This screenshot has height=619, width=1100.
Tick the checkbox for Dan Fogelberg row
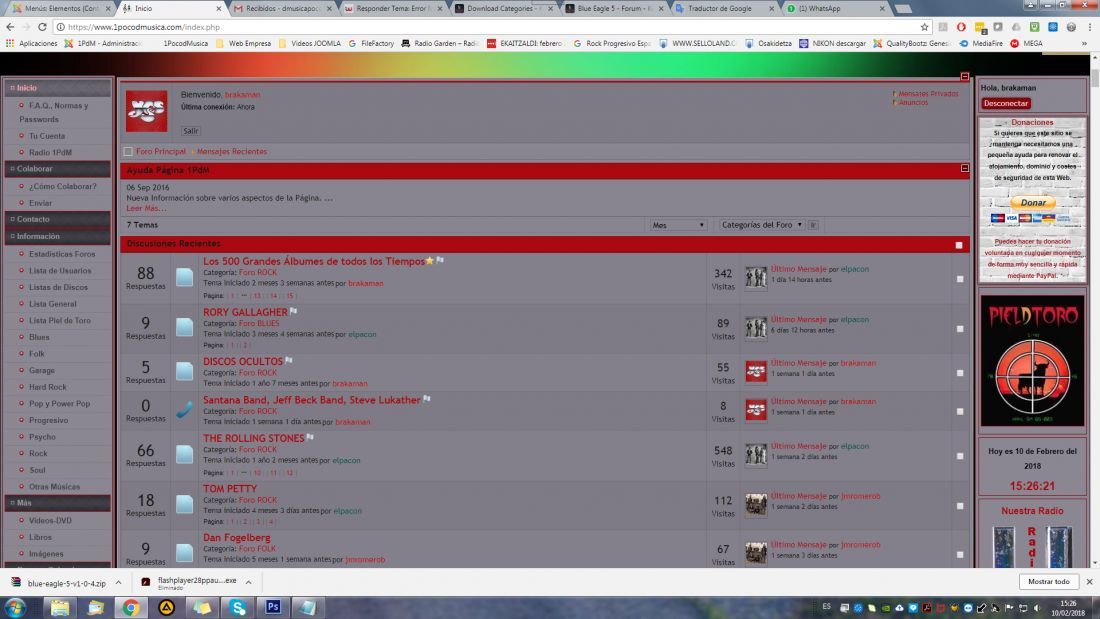point(960,554)
